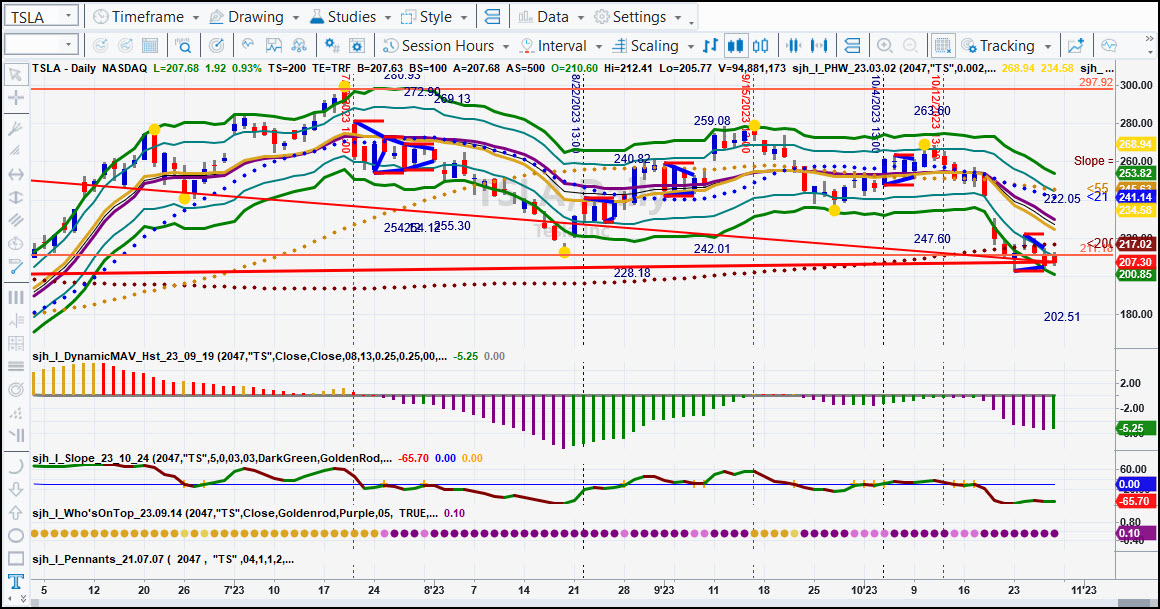The height and width of the screenshot is (609, 1160).
Task: Select the crosshair plus tool
Action: [15, 98]
